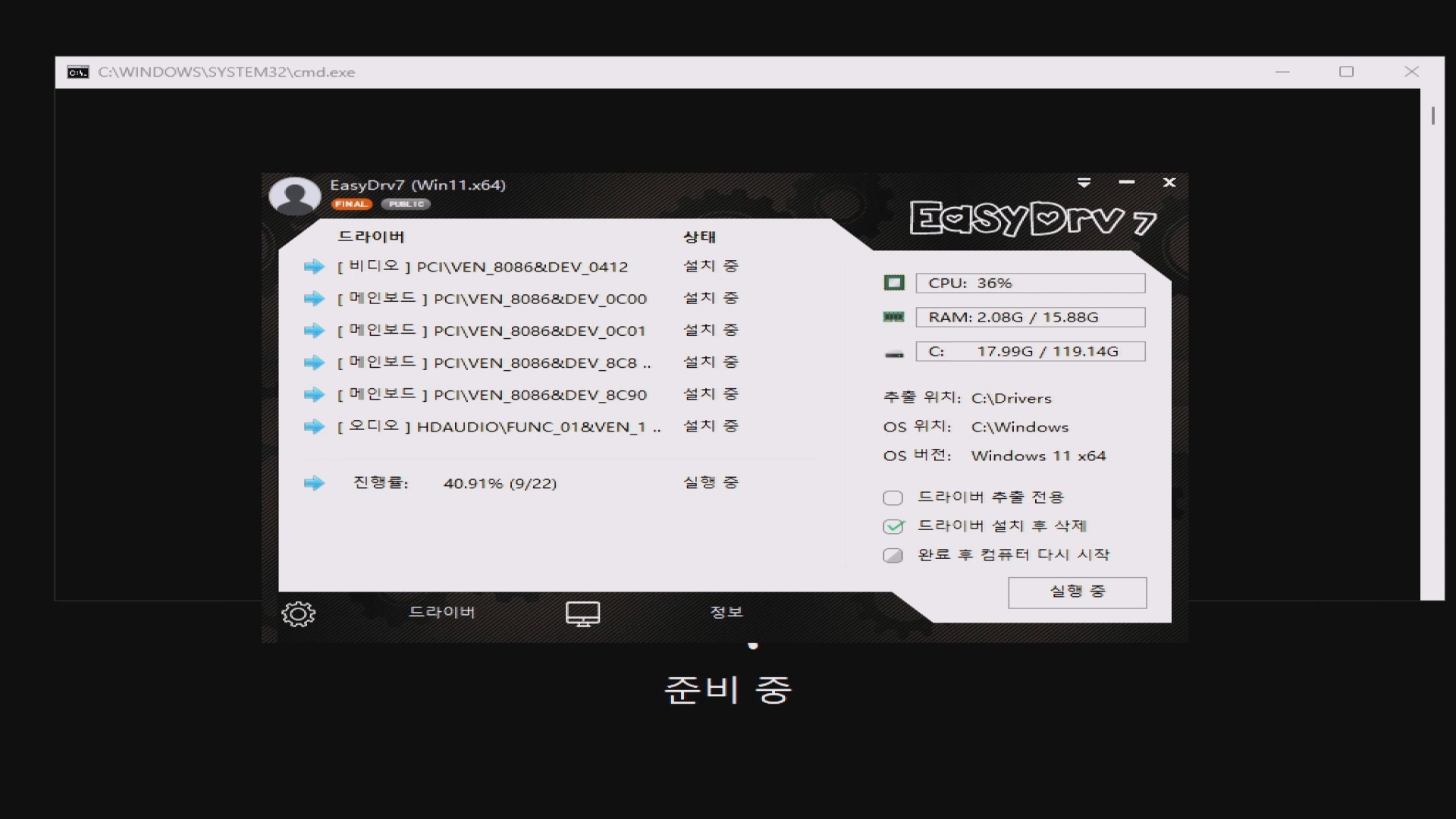Click arrow icon beside 오디오 driver row

coord(314,427)
